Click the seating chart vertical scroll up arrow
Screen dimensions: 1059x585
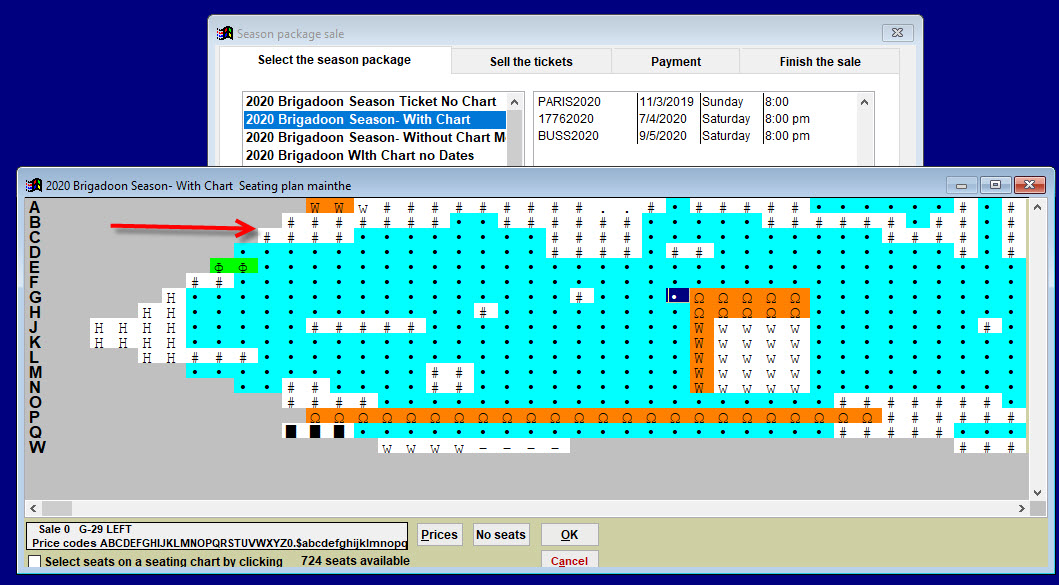tap(1037, 207)
